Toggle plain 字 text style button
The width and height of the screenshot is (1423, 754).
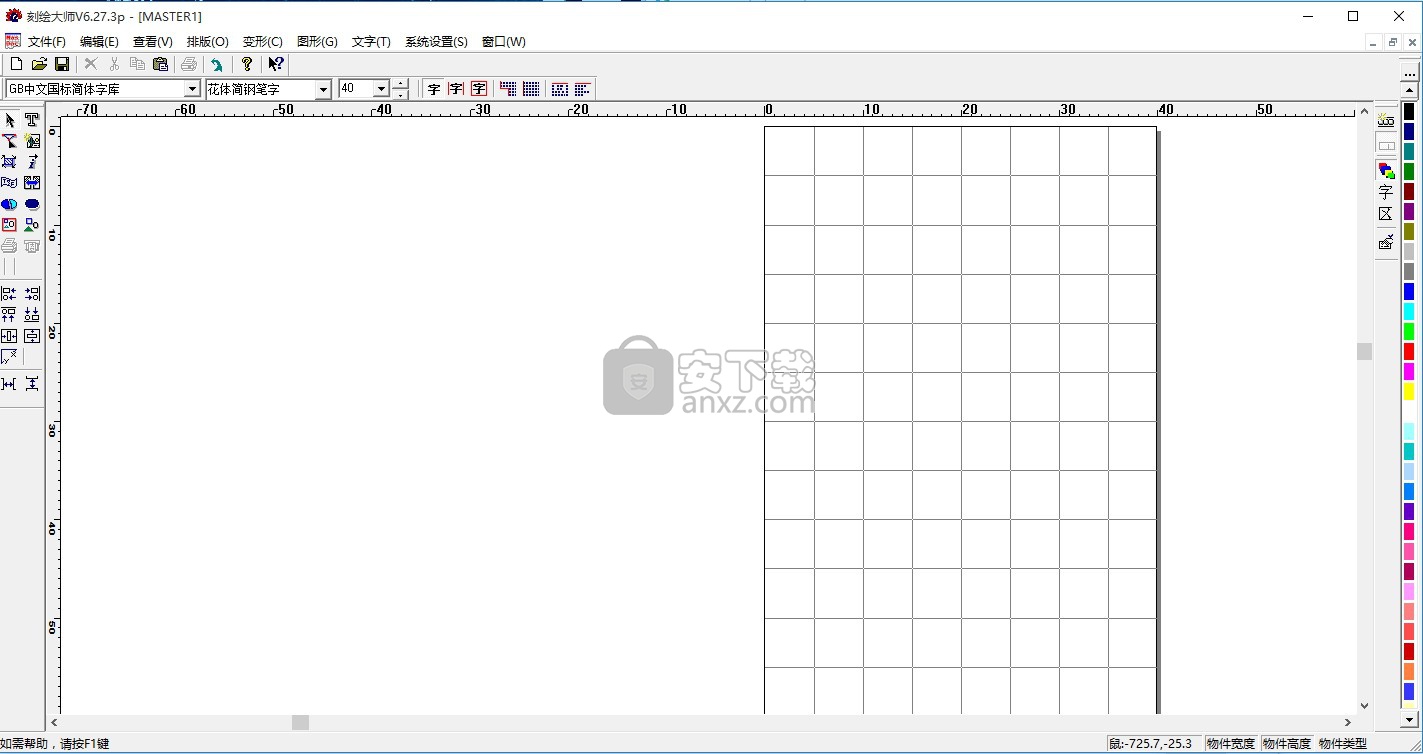coord(434,89)
